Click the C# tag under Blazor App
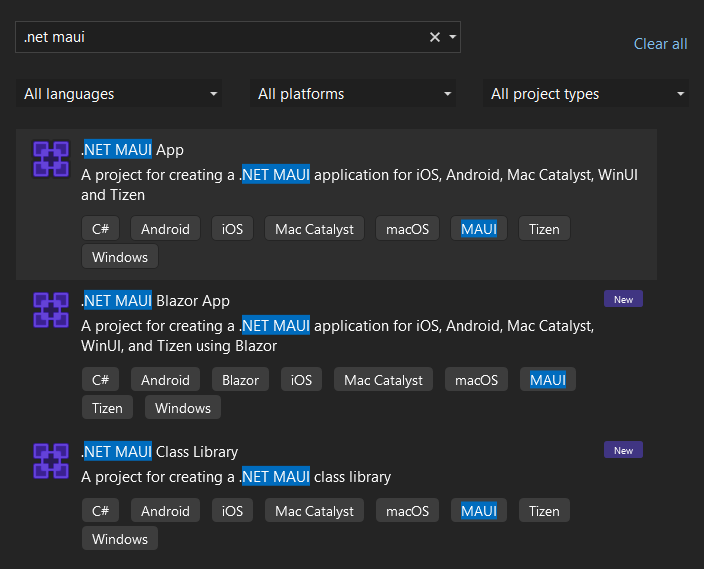This screenshot has height=569, width=704. [x=101, y=380]
